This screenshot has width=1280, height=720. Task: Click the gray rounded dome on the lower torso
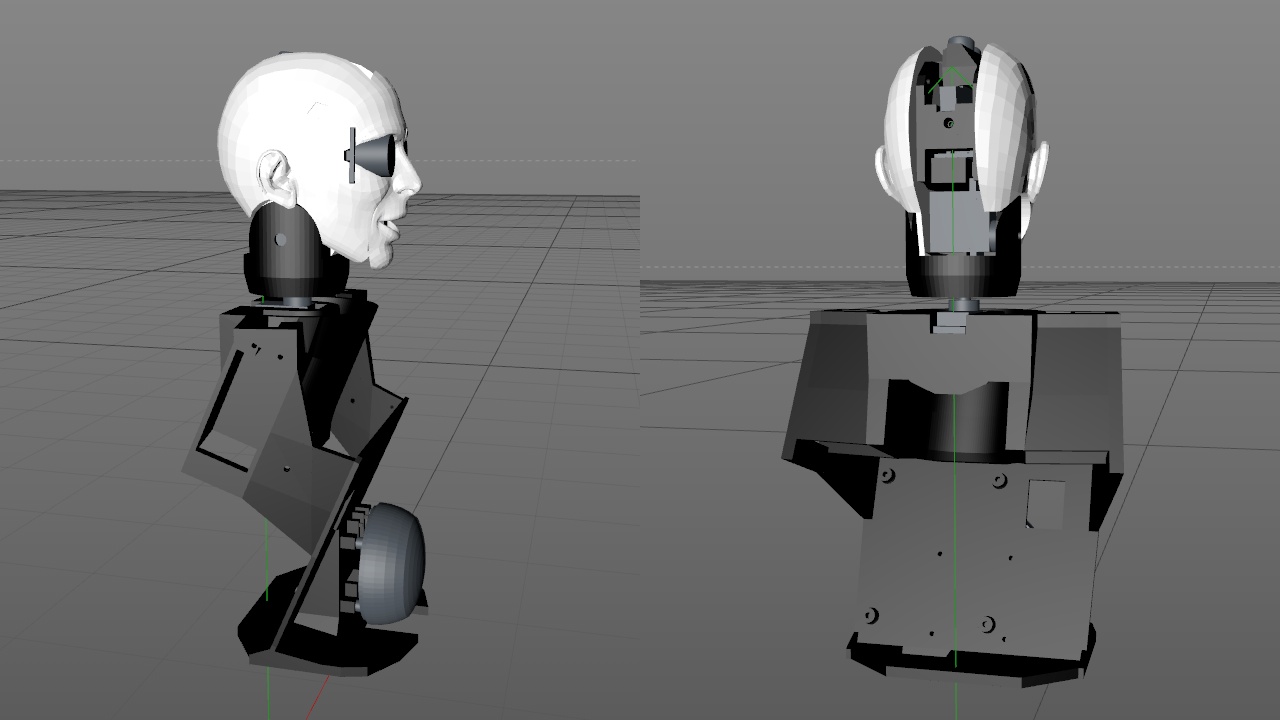click(393, 563)
